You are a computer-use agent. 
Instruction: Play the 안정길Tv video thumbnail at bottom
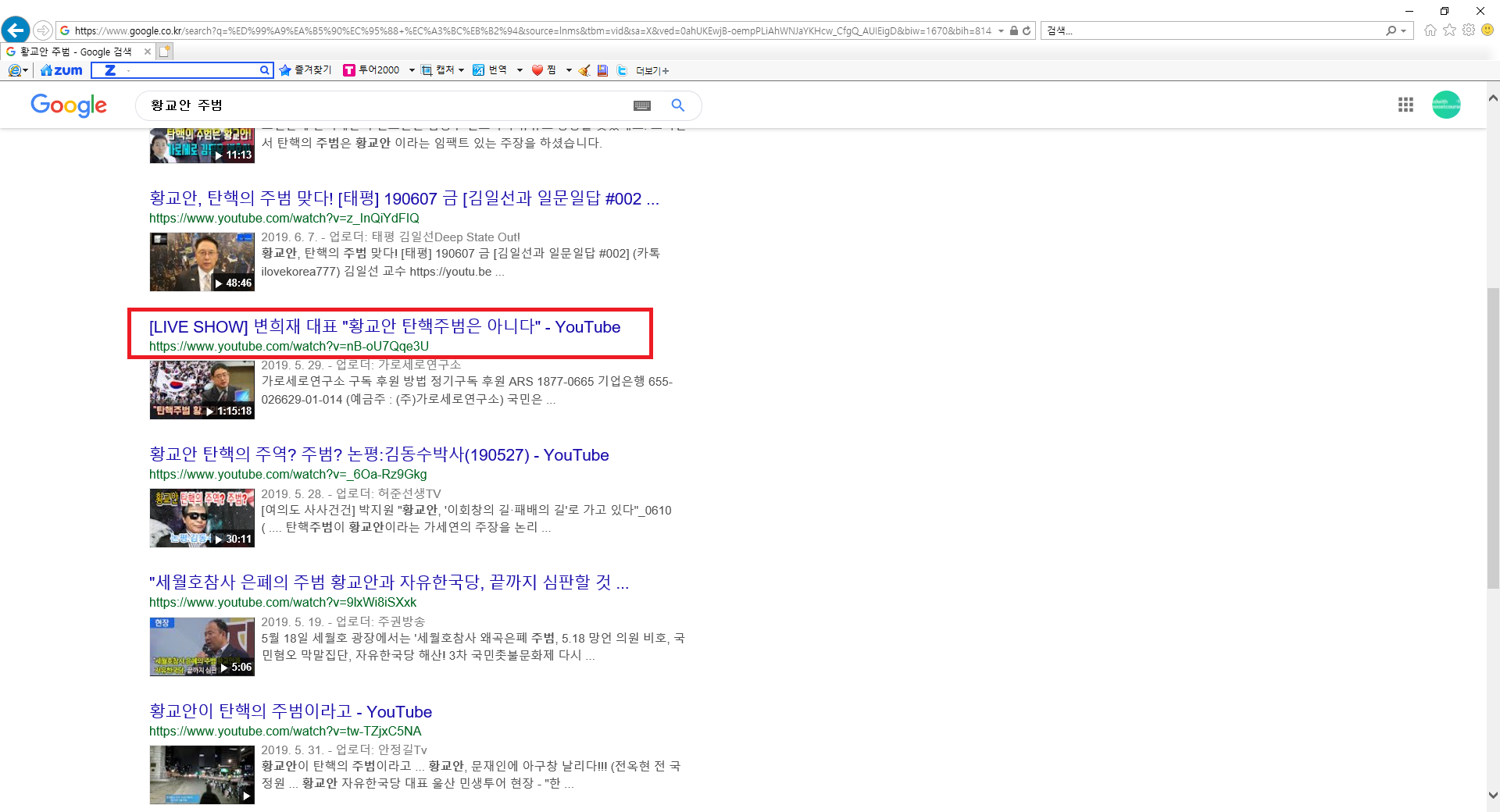coord(202,775)
